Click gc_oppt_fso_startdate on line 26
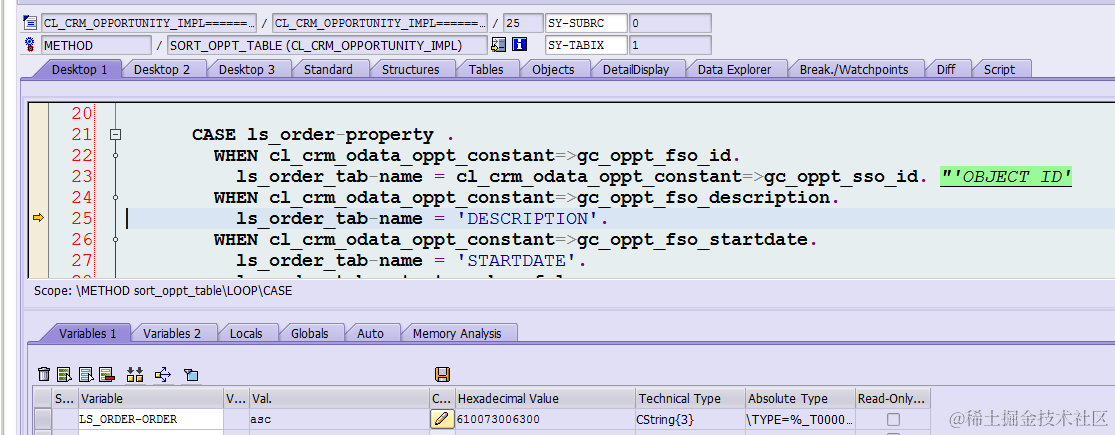1115x435 pixels. [693, 240]
